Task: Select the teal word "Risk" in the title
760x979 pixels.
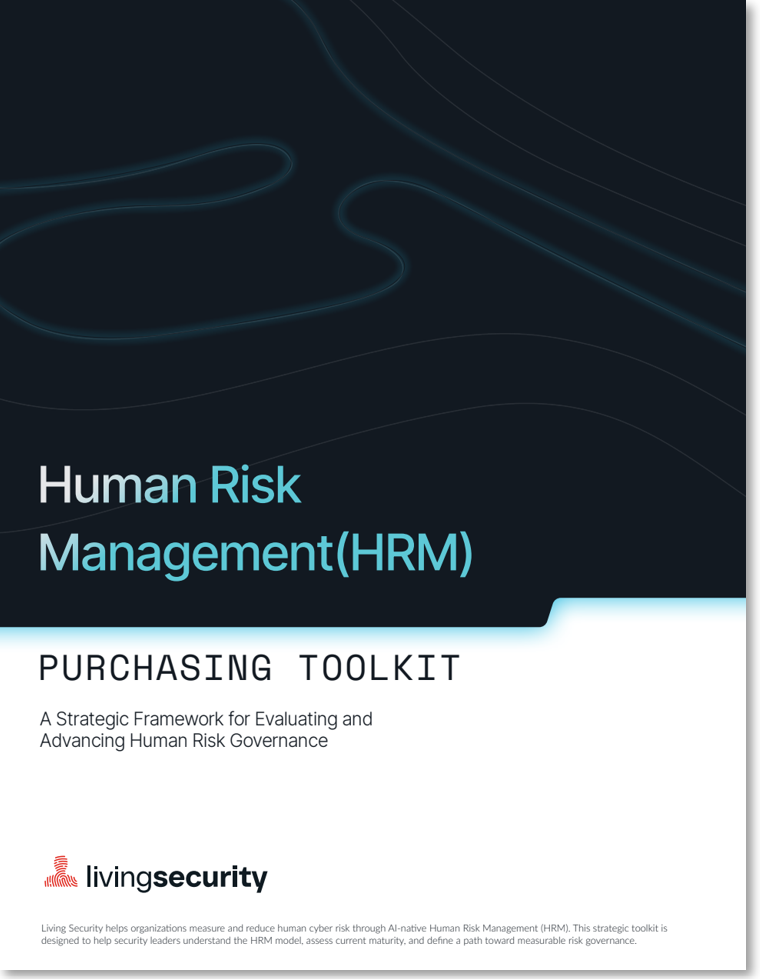Action: coord(254,485)
